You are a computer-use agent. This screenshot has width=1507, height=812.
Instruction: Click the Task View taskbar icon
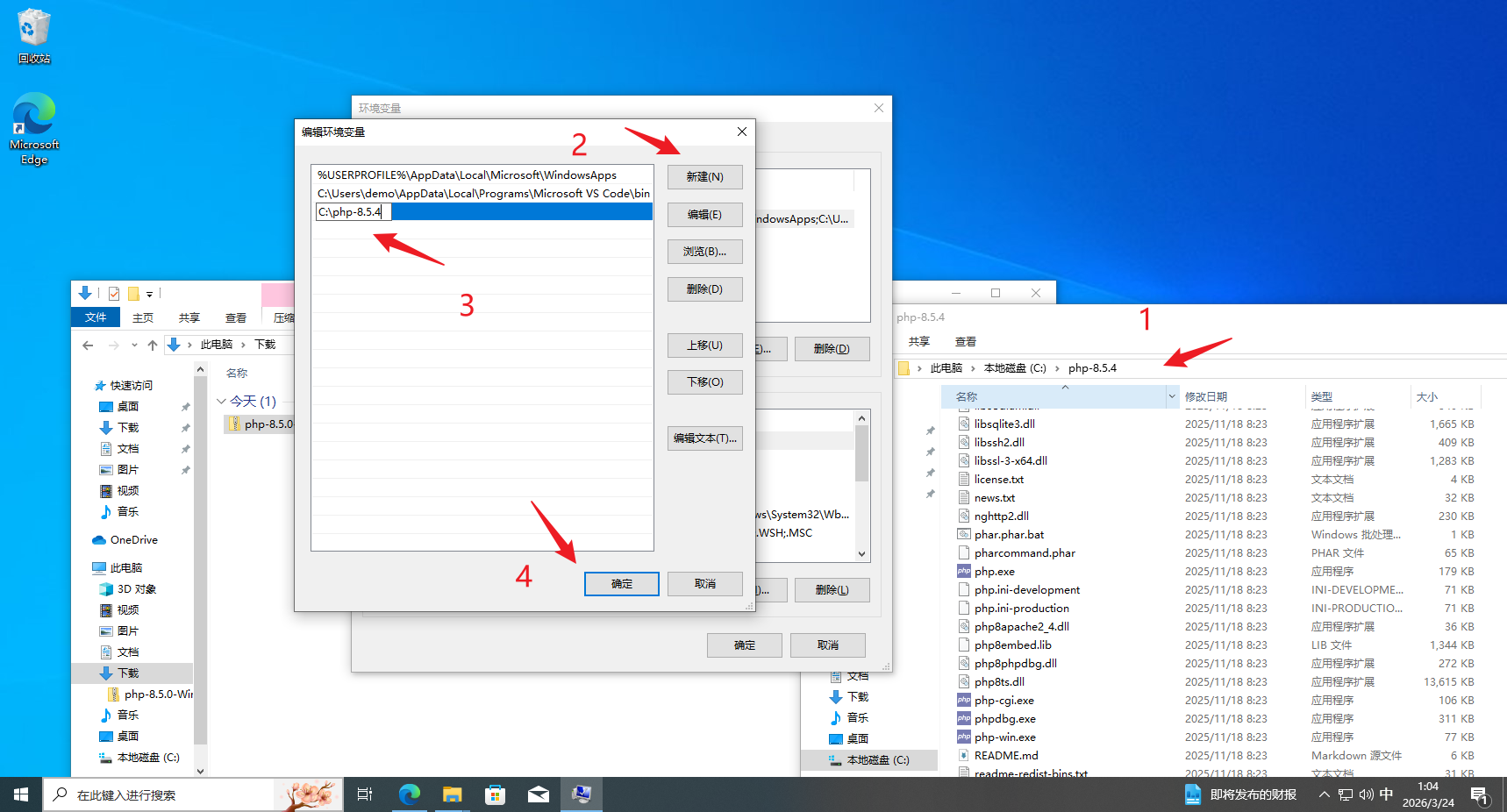point(365,794)
